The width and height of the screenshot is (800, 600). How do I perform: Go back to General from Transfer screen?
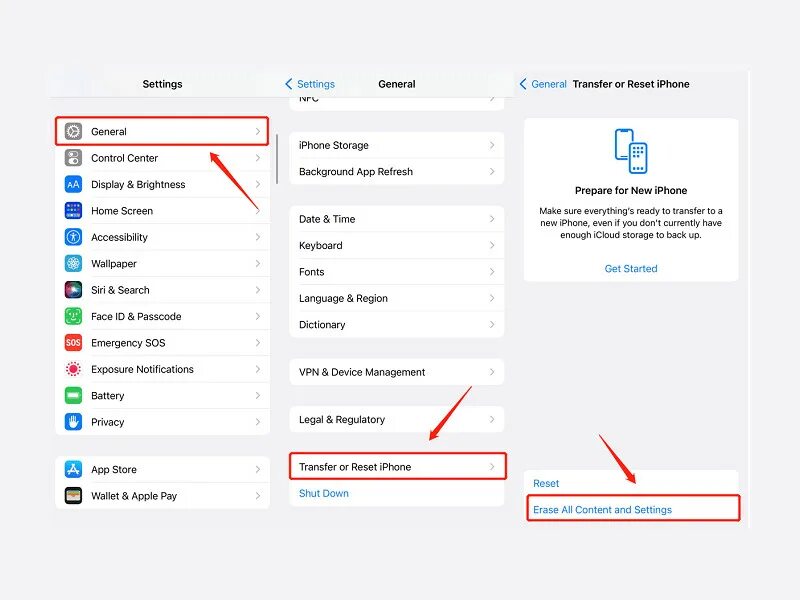tap(543, 84)
